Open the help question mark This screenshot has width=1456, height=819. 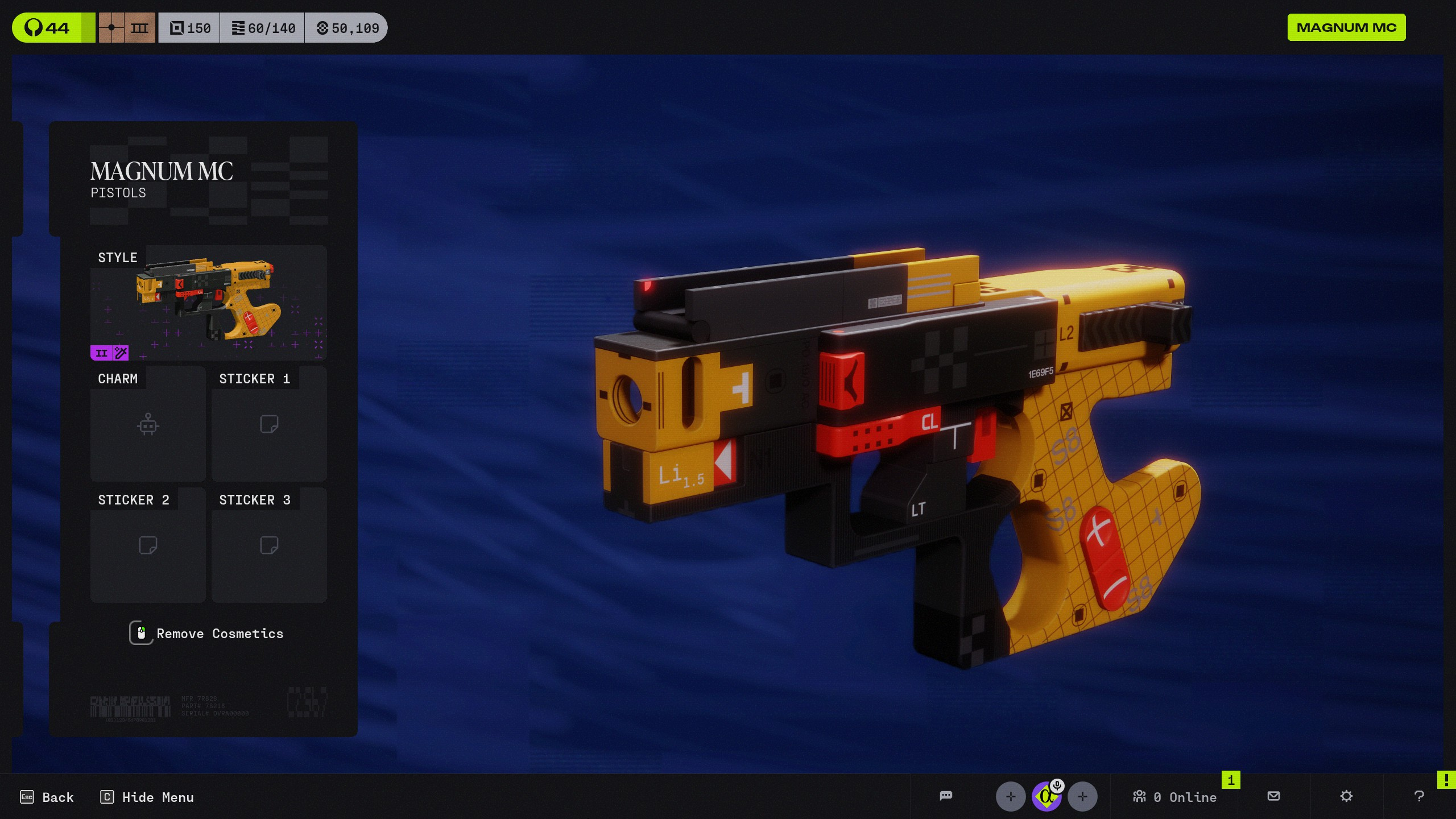coord(1419,796)
